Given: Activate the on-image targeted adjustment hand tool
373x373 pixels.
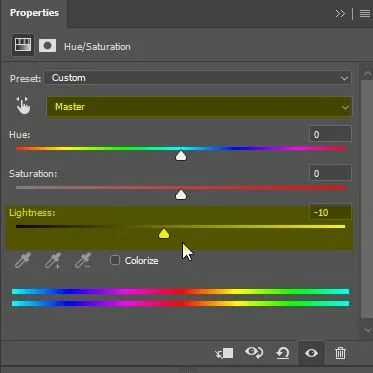Looking at the screenshot, I should coord(23,106).
